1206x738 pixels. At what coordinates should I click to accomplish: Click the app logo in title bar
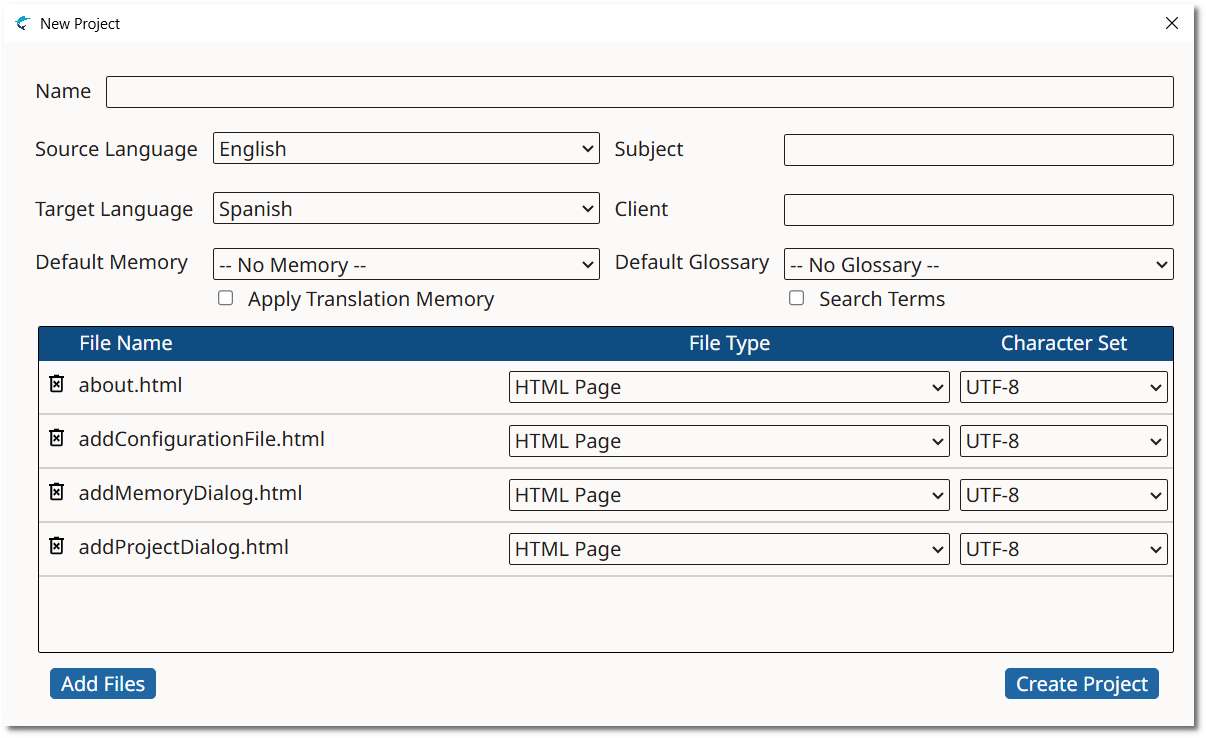(x=23, y=23)
